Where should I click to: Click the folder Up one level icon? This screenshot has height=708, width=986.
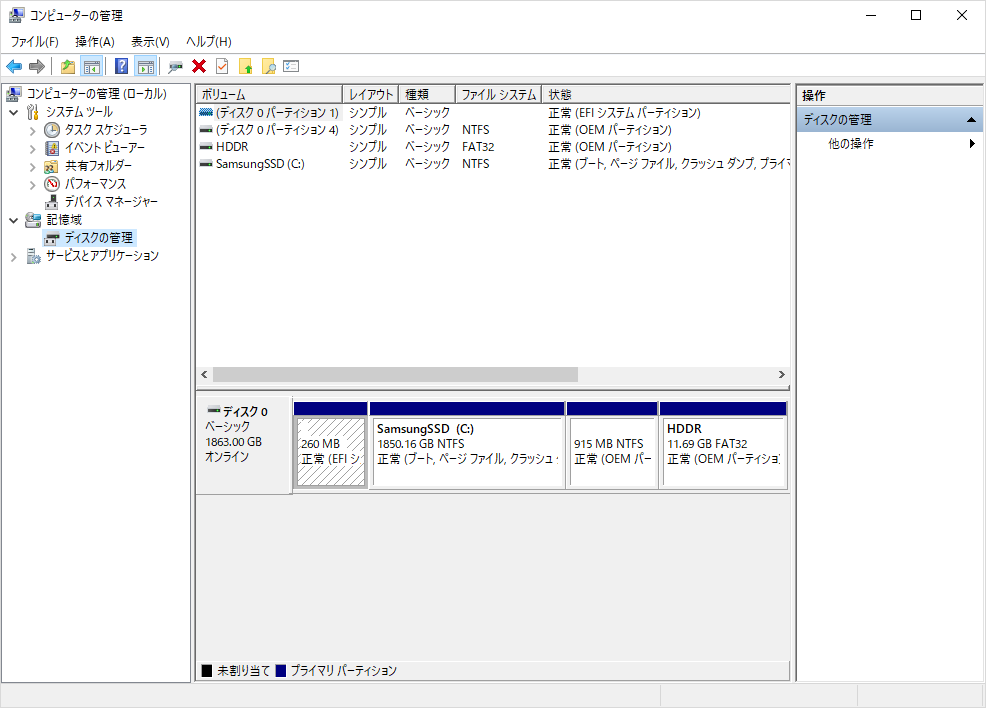tap(68, 66)
